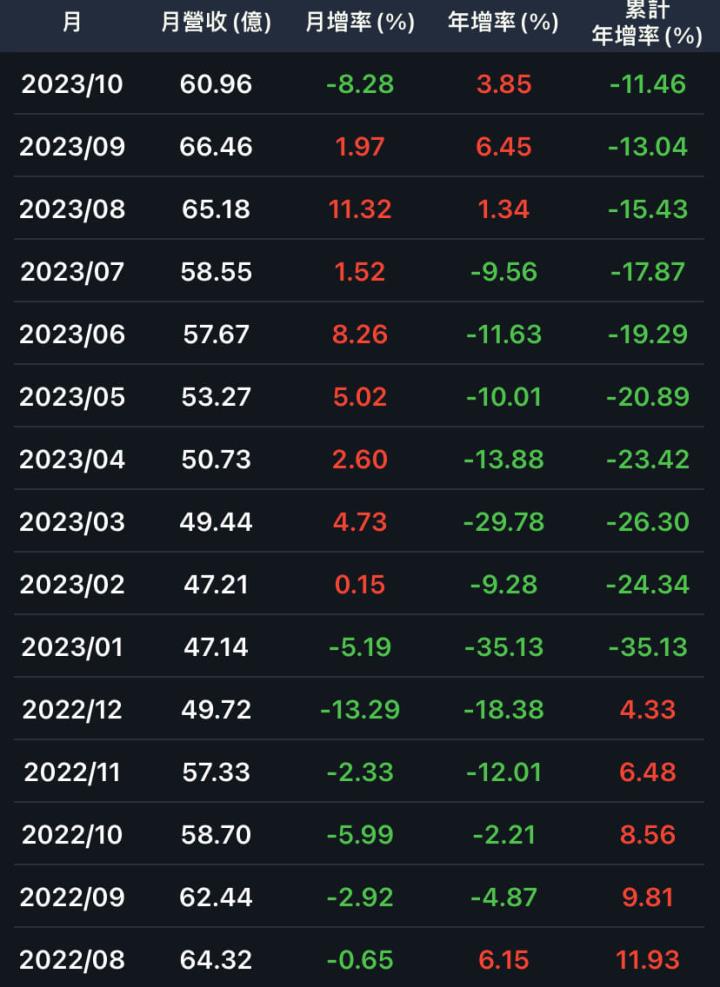Tap the 11.32 monthly growth value
Screen dimensions: 720x987
pyautogui.click(x=360, y=209)
